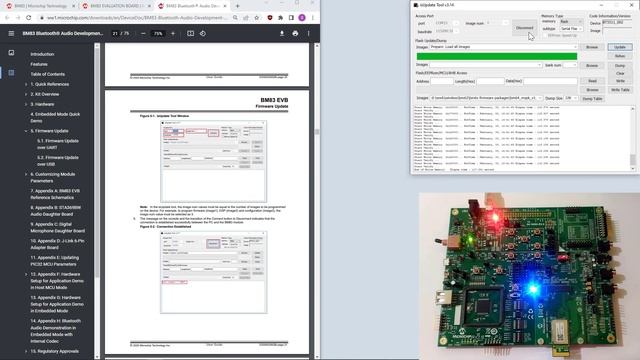
Task: Click the Address input field
Action: (x=442, y=81)
